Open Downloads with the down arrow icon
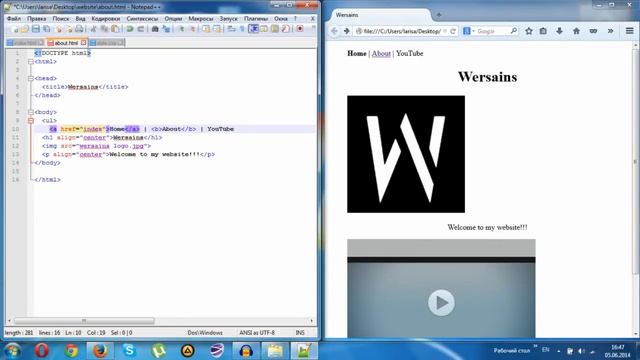This screenshot has height=360, width=640. click(559, 31)
